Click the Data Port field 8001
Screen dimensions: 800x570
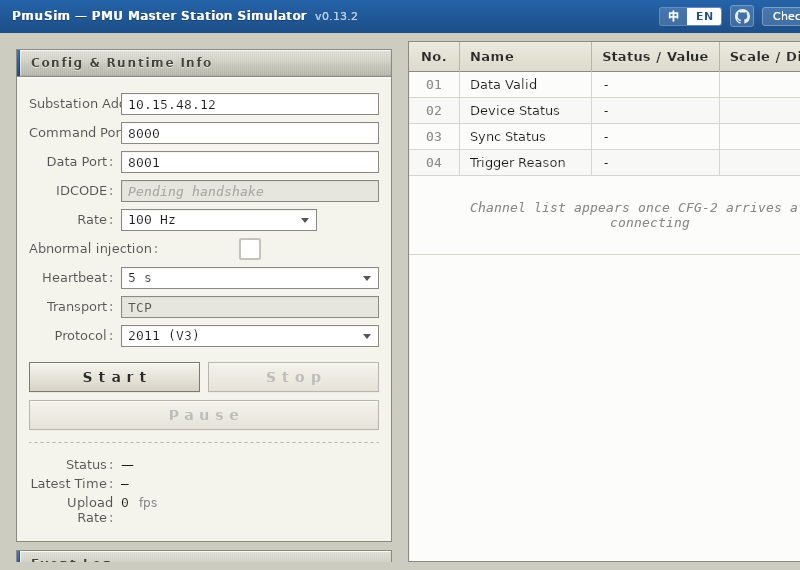[250, 162]
